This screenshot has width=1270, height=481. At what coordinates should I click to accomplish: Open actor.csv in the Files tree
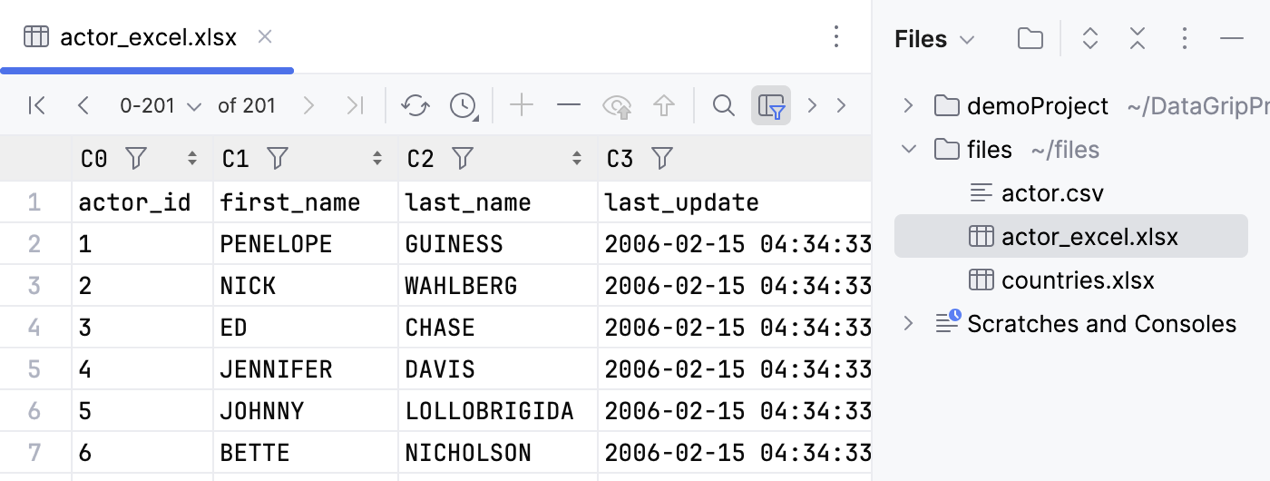pyautogui.click(x=1052, y=193)
